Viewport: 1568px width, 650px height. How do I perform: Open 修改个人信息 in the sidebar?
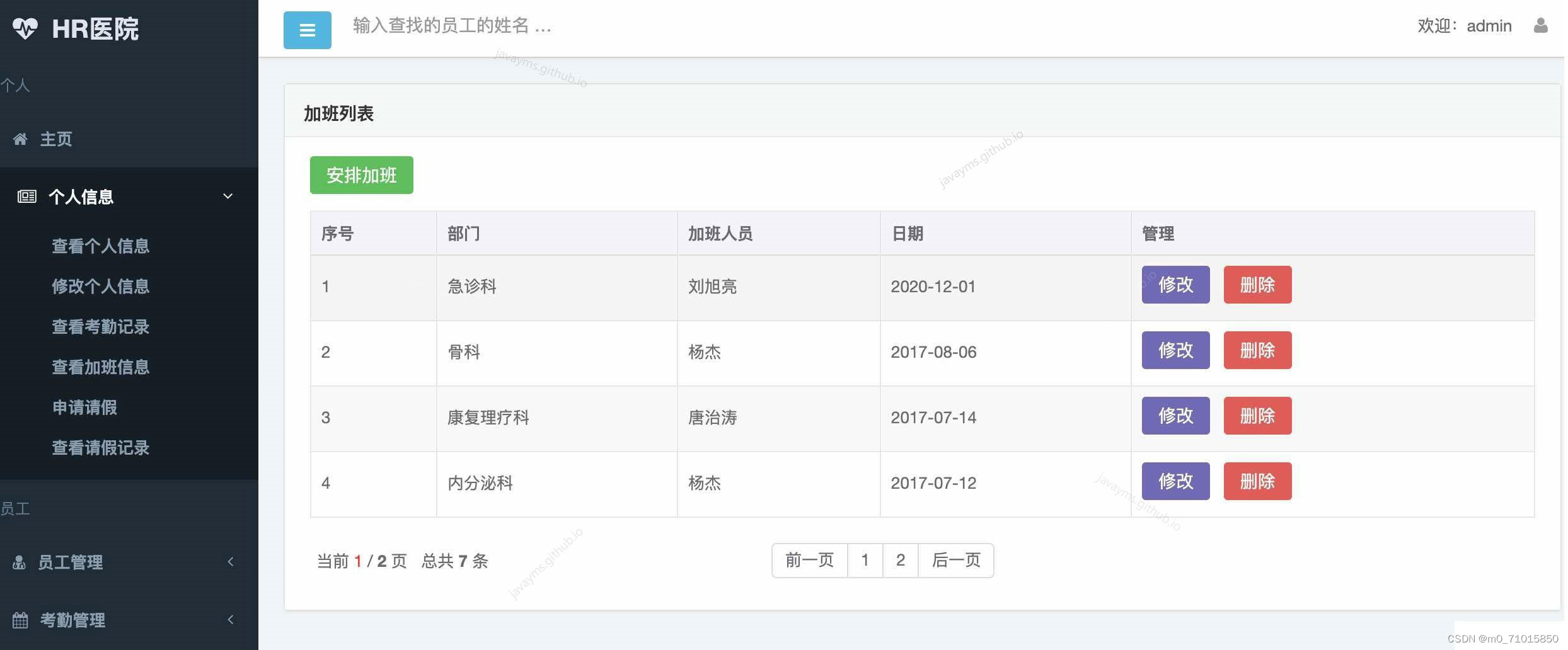point(100,287)
